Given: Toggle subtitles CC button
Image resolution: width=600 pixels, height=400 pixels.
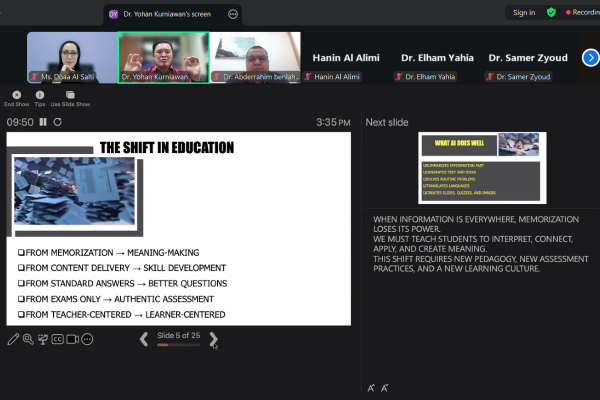Looking at the screenshot, I should pos(57,339).
